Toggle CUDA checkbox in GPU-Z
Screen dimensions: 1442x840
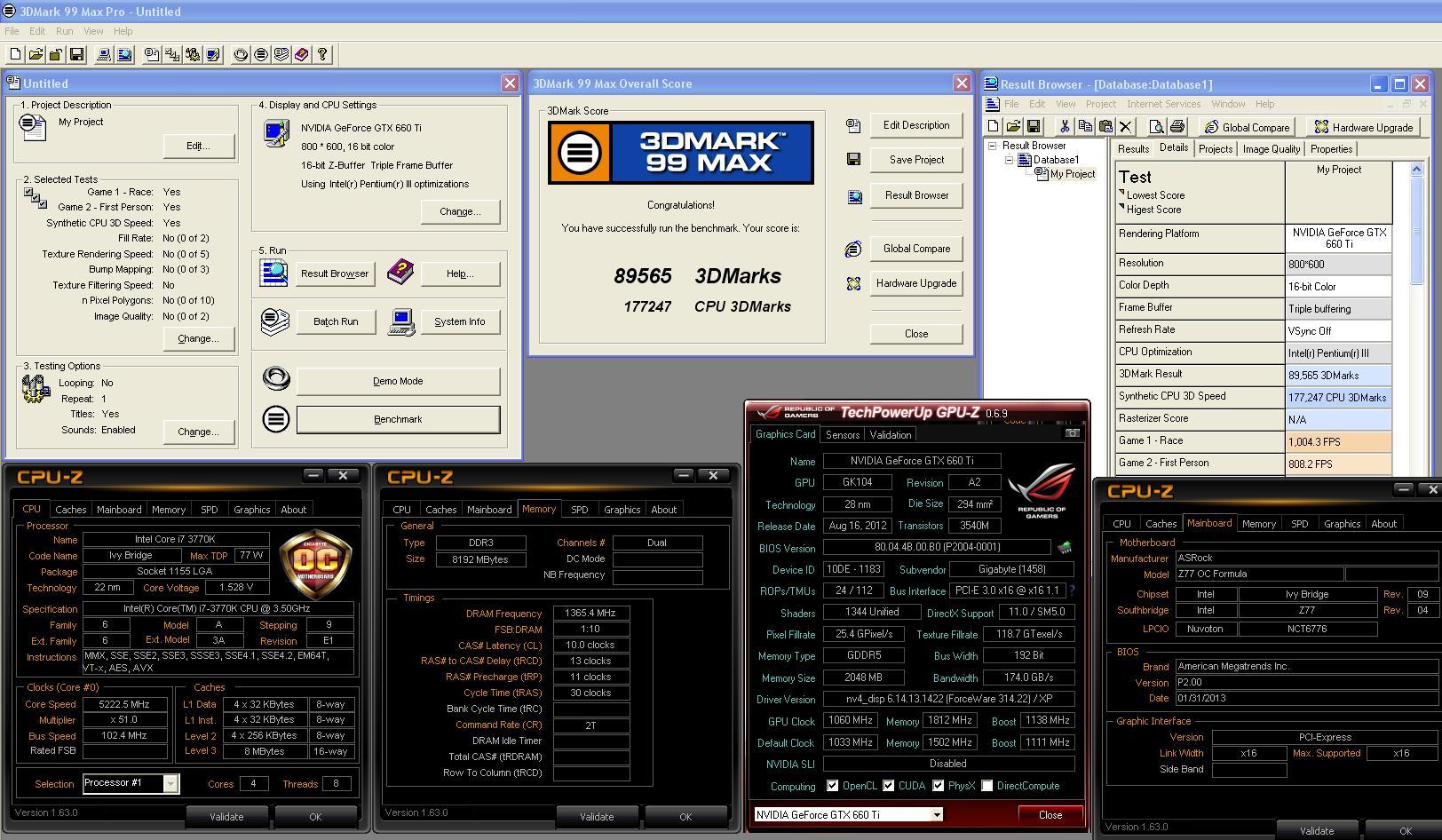(x=888, y=786)
